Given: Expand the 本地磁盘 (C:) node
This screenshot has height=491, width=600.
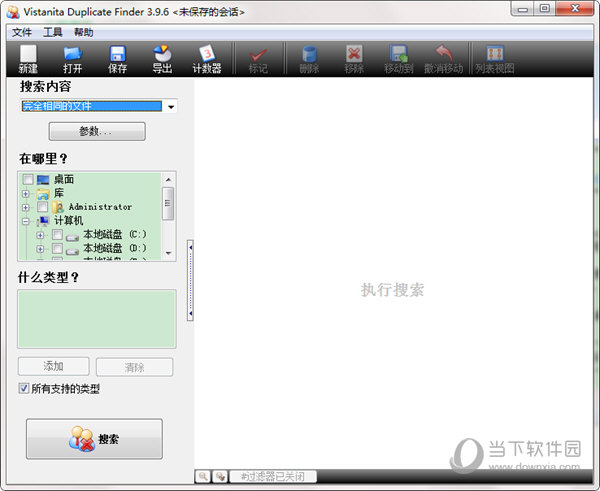Looking at the screenshot, I should [x=40, y=235].
